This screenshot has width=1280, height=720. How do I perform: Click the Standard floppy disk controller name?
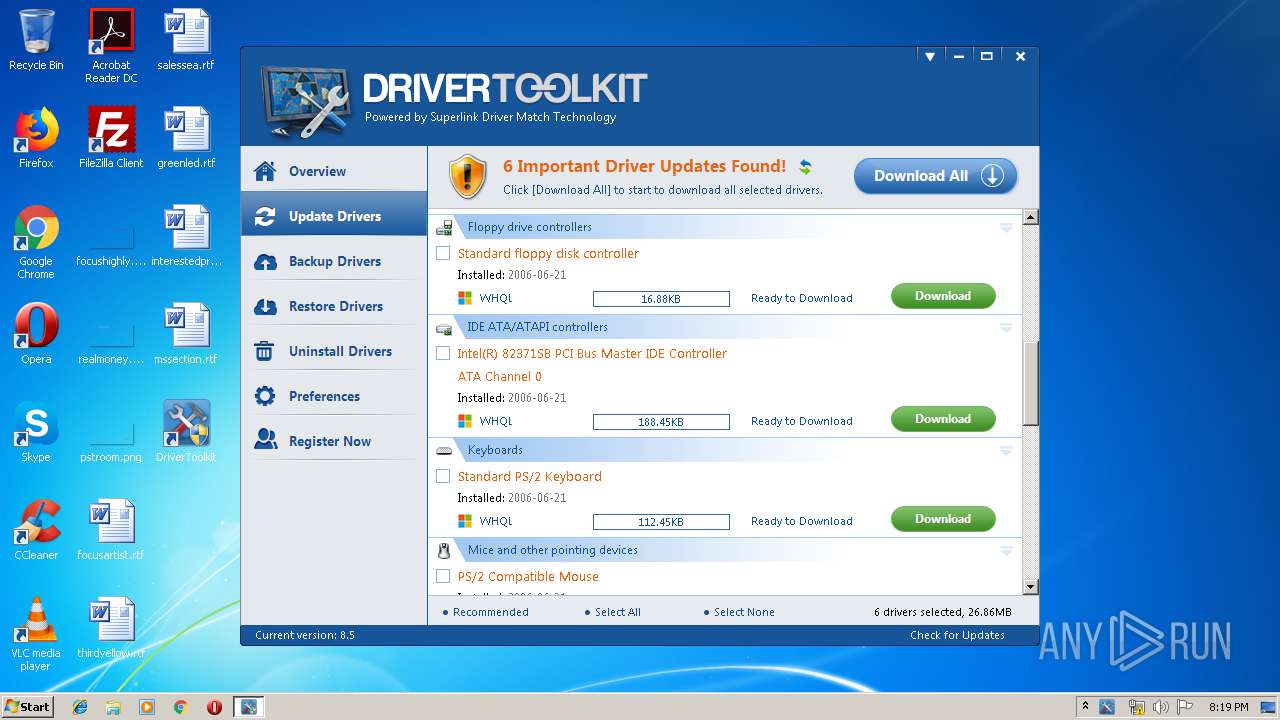(x=548, y=254)
